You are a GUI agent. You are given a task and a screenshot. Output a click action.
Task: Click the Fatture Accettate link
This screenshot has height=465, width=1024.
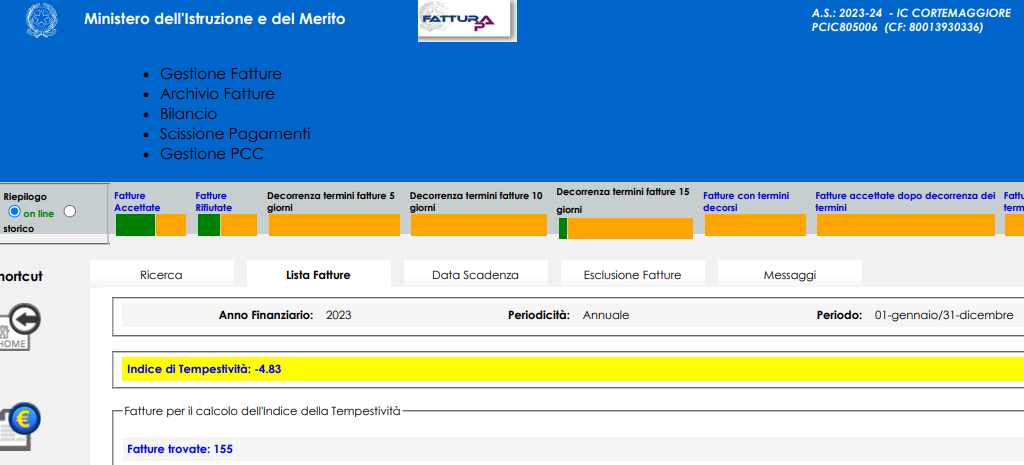137,201
